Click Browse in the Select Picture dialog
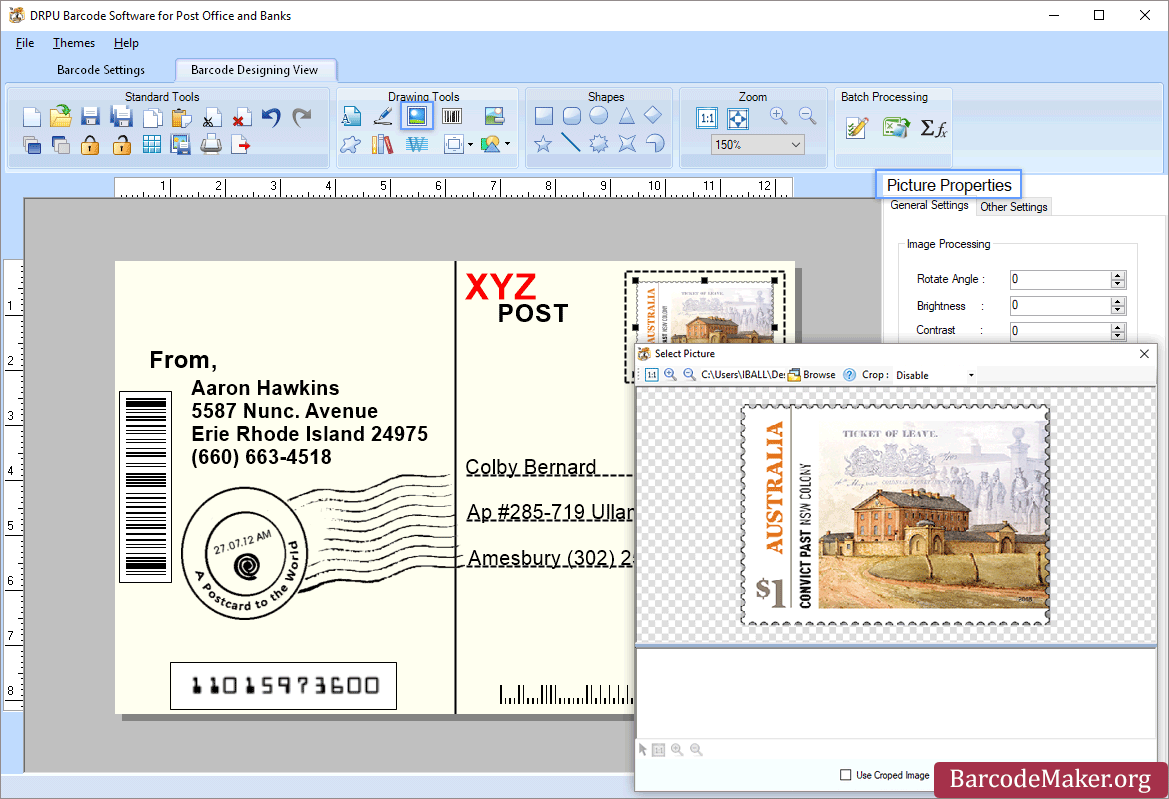 [812, 375]
